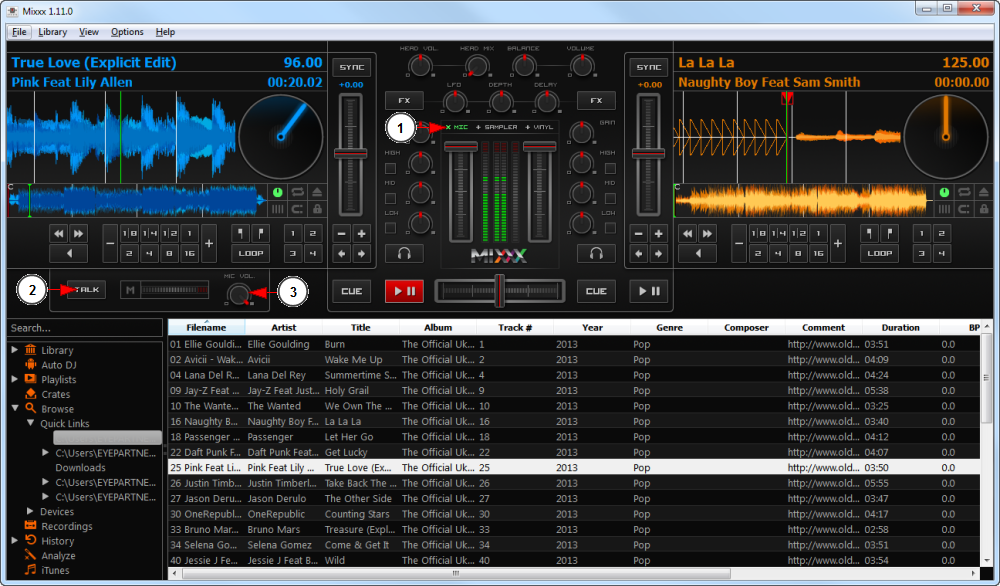Click the TALK microphone button
Image resolution: width=1000 pixels, height=586 pixels.
pyautogui.click(x=86, y=289)
